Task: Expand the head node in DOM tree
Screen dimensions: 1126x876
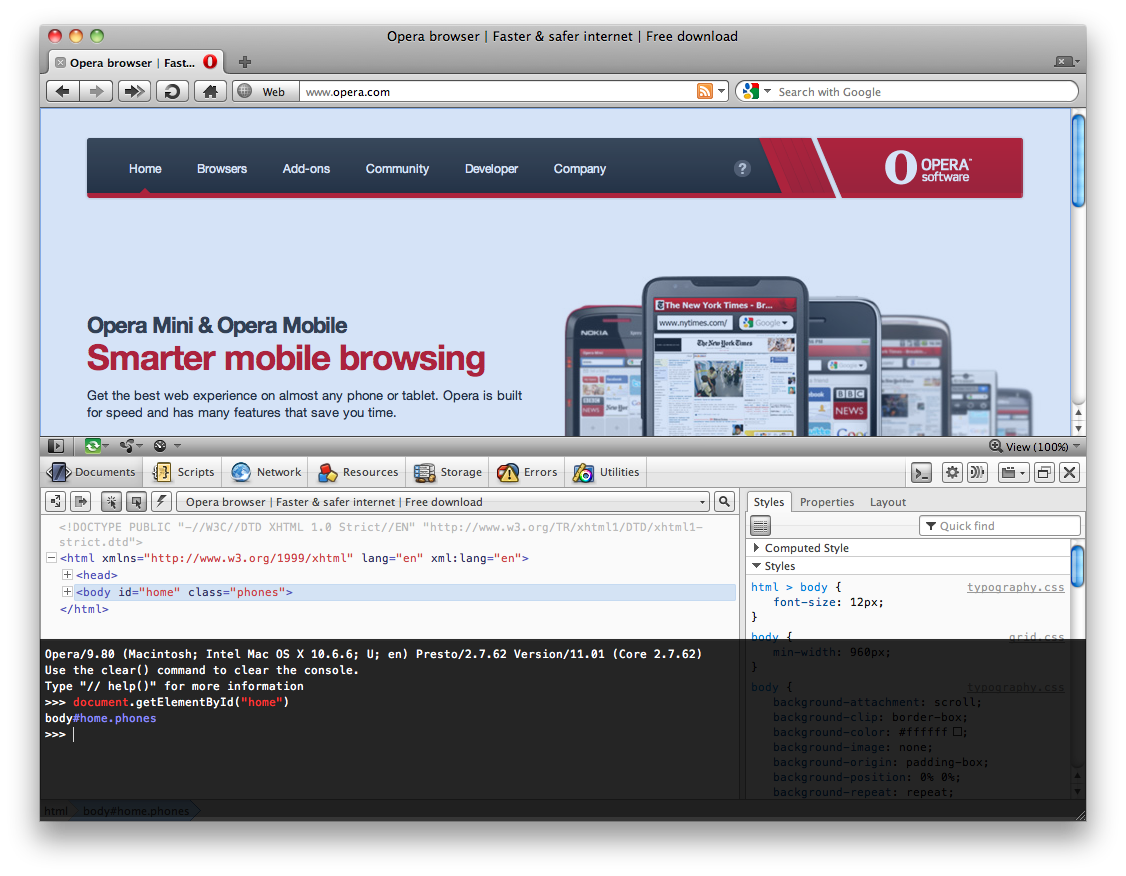Action: 67,575
